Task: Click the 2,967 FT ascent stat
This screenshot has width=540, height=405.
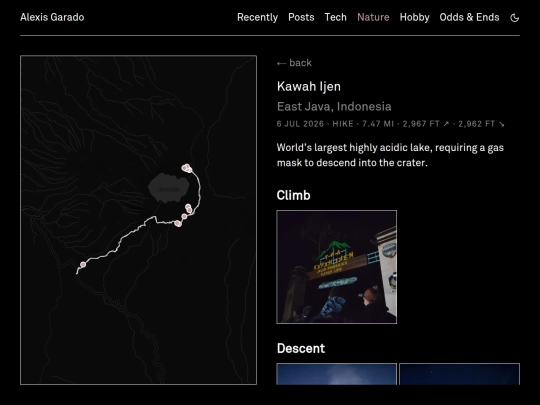Action: (426, 124)
